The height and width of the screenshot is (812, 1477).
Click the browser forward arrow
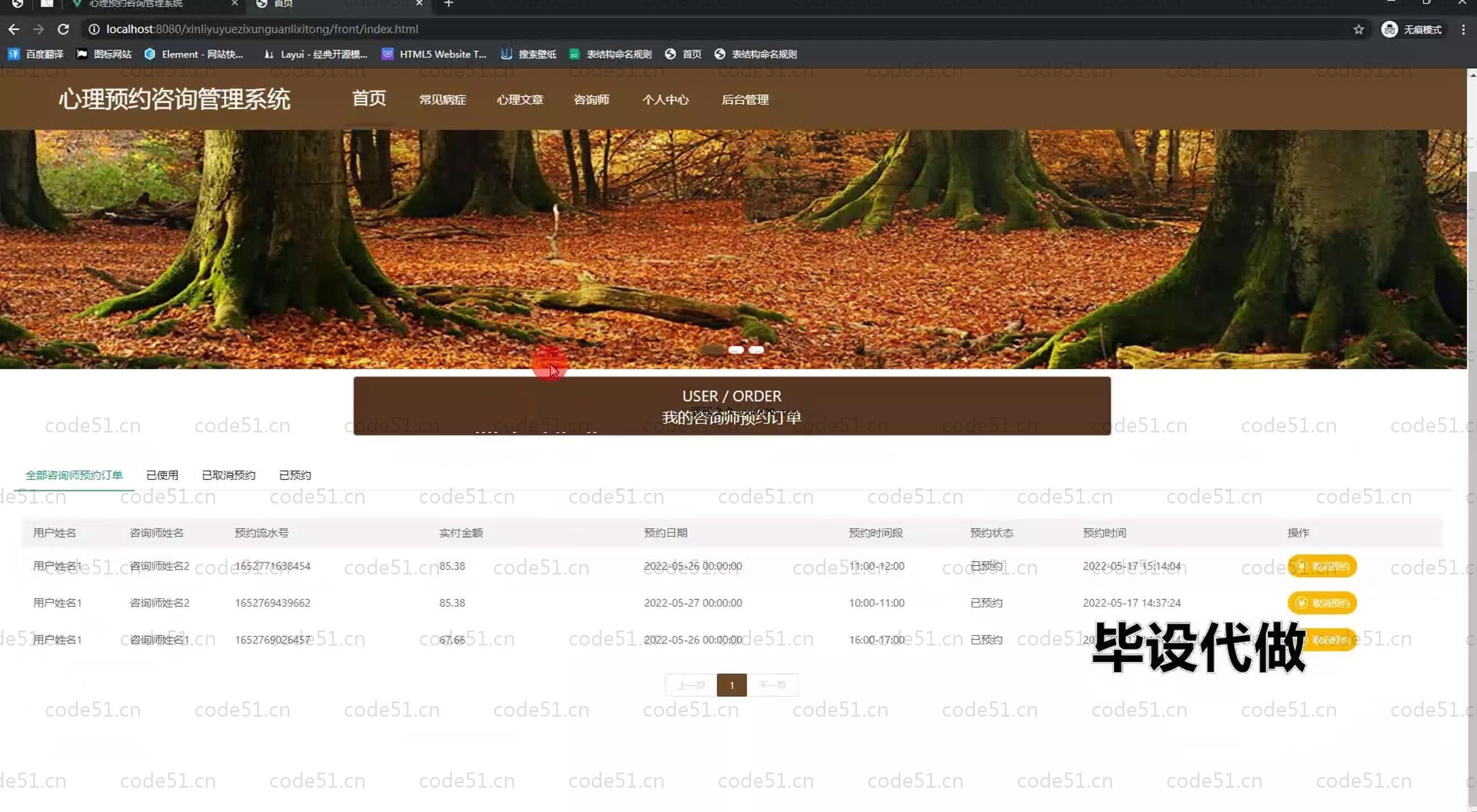(x=38, y=29)
